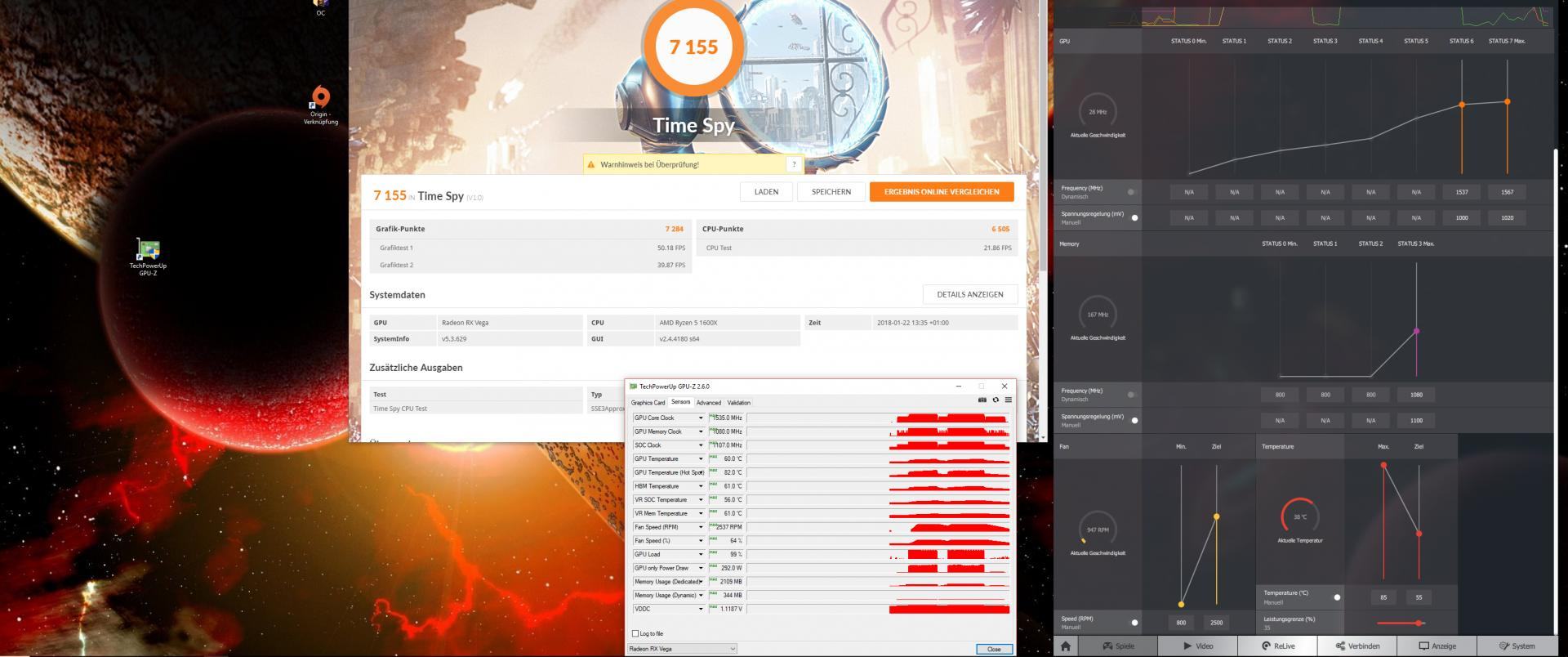The width and height of the screenshot is (1568, 657).
Task: Expand VR SOC Temperature sensor dropdown
Action: 700,499
